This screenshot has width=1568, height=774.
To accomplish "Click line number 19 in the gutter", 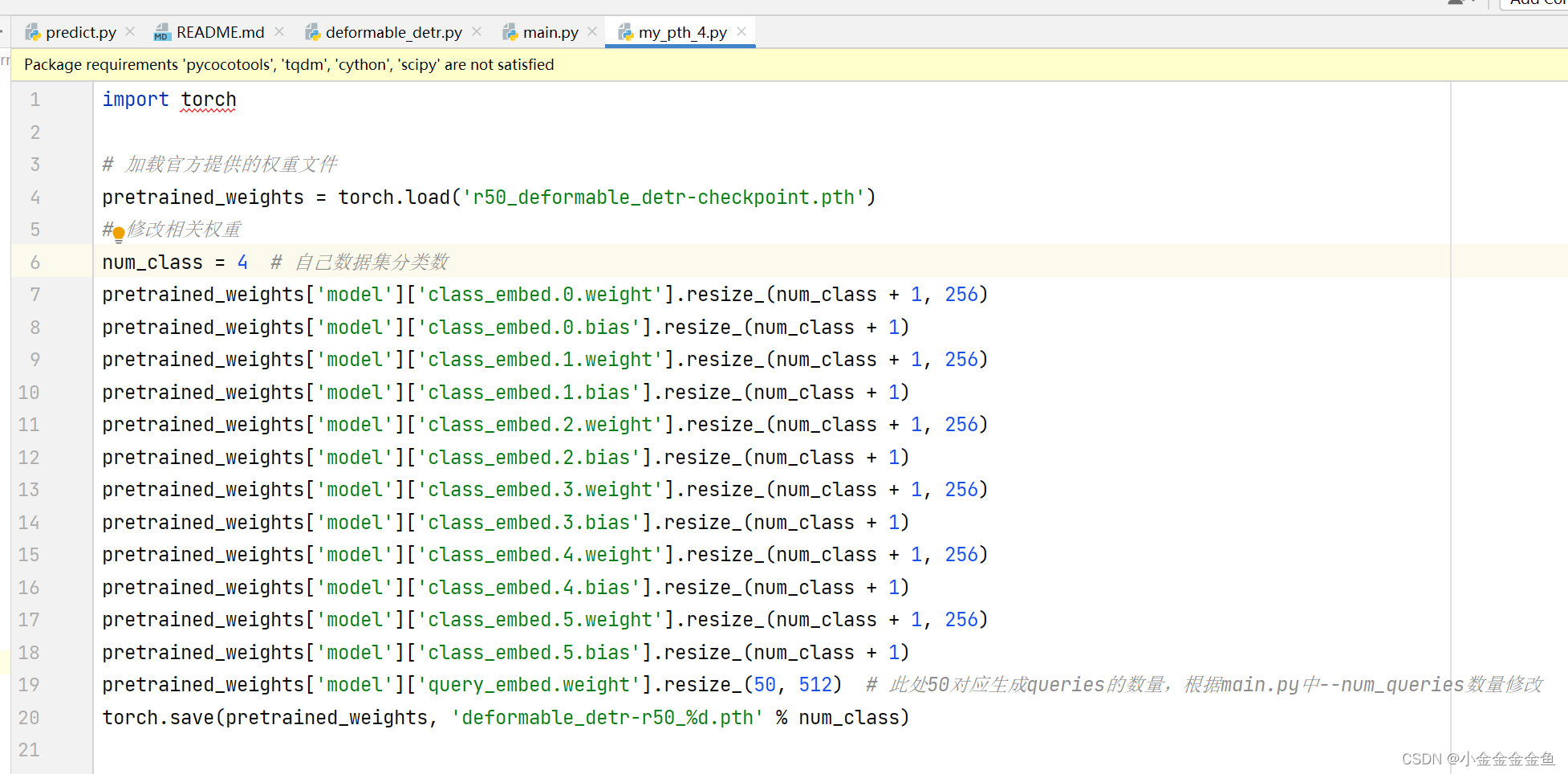I will pos(29,685).
